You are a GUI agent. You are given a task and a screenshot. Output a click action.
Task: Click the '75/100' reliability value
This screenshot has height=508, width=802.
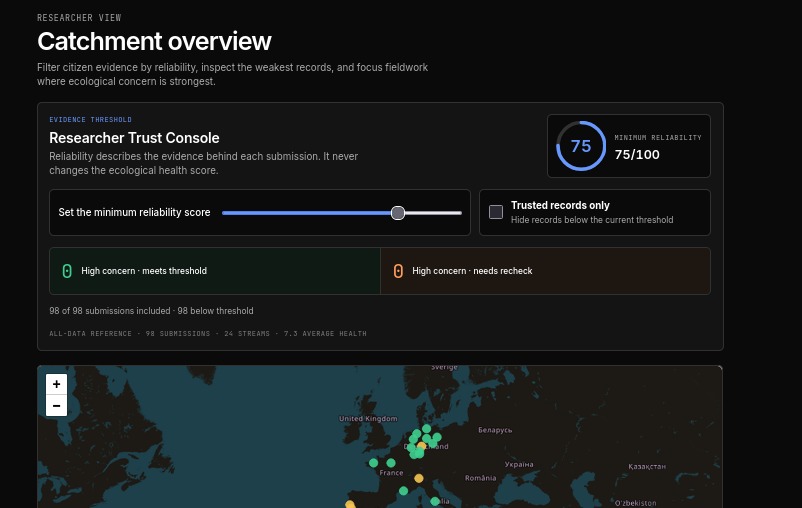click(x=637, y=154)
